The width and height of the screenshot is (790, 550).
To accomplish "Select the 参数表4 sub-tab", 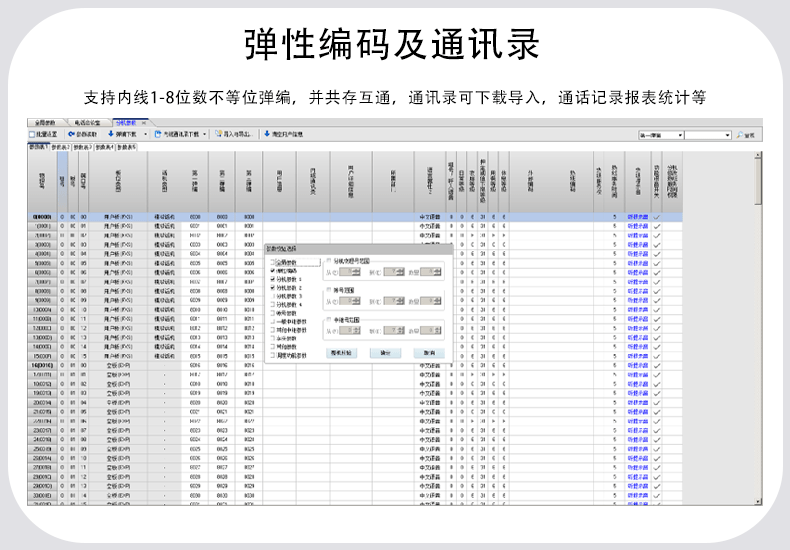I will coord(105,147).
